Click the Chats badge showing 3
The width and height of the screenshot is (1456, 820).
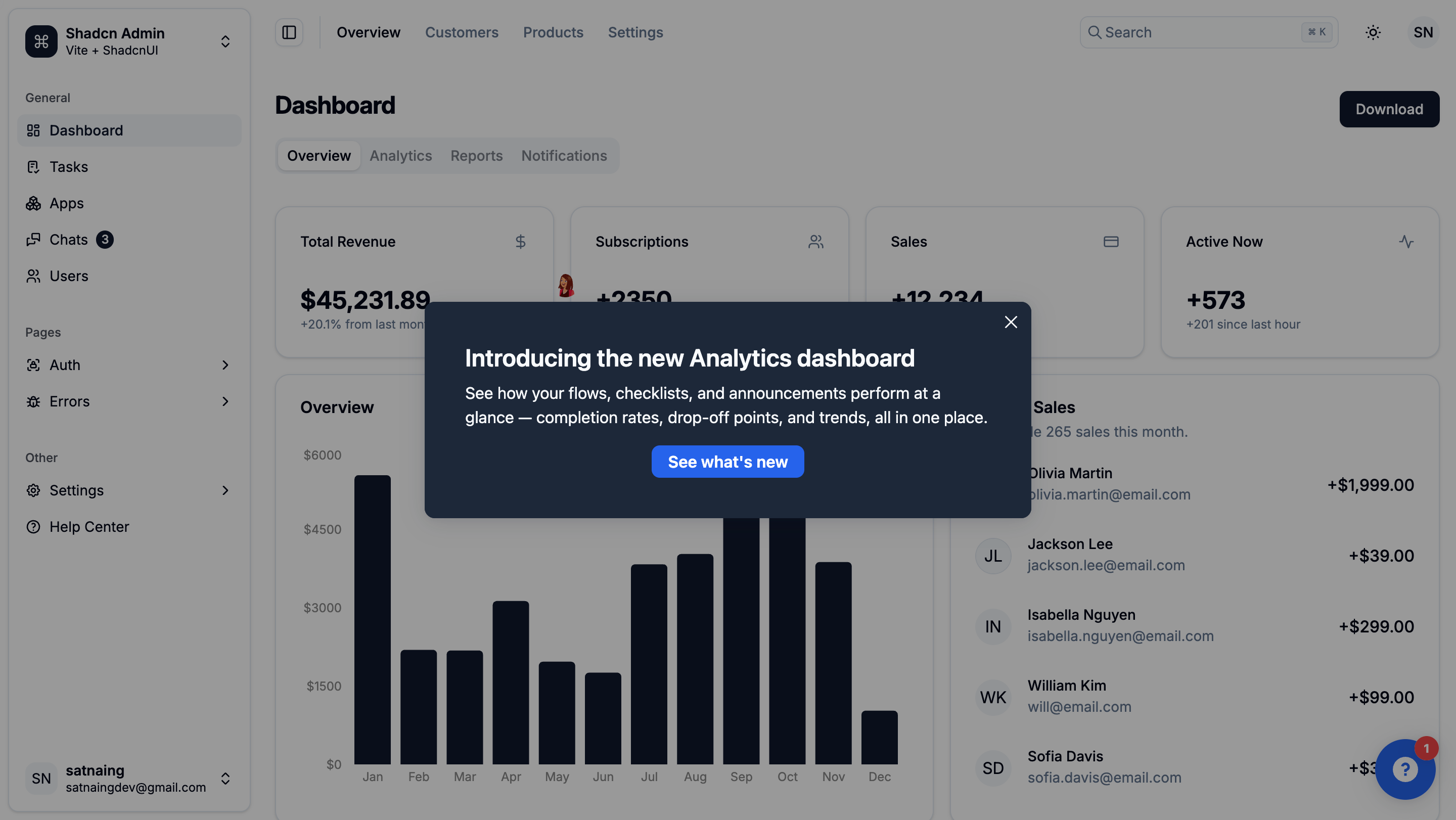tap(105, 240)
